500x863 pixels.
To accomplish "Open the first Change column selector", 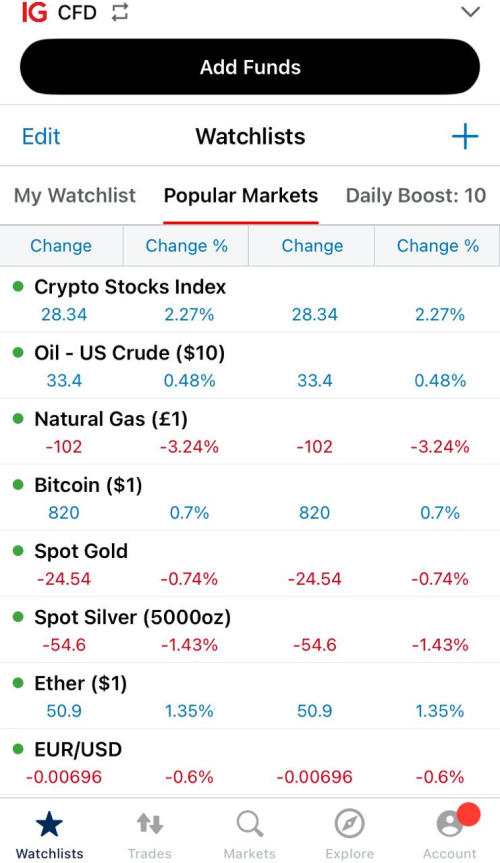I will 61,246.
